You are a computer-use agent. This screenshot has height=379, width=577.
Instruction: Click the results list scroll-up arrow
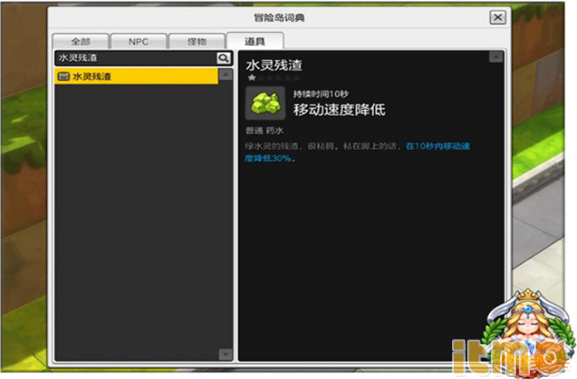pos(225,75)
